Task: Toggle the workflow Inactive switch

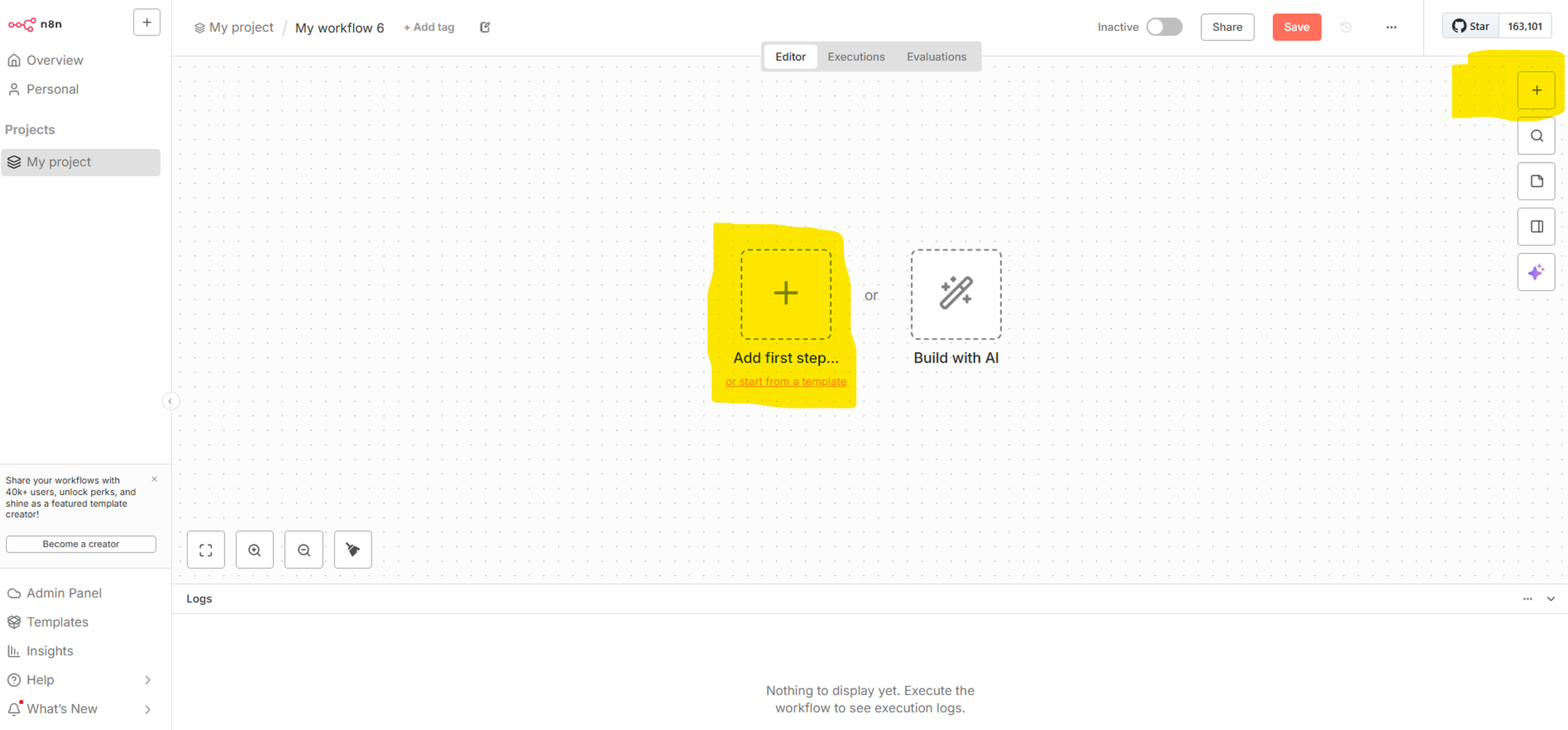Action: [x=1164, y=27]
